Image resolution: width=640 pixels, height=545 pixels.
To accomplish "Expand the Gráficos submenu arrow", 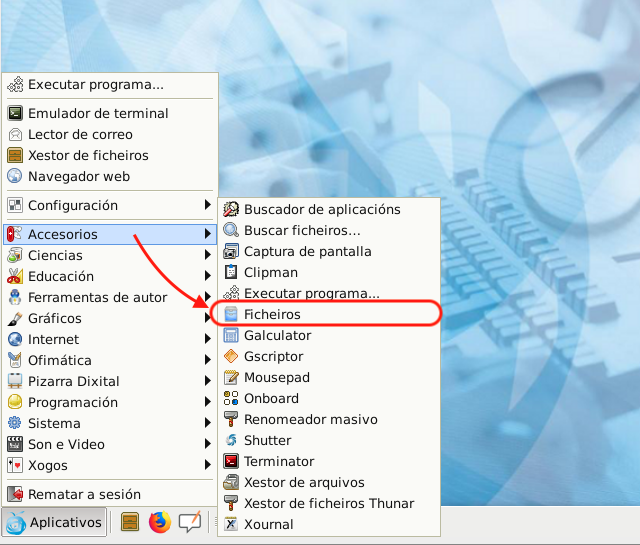I will tap(207, 318).
